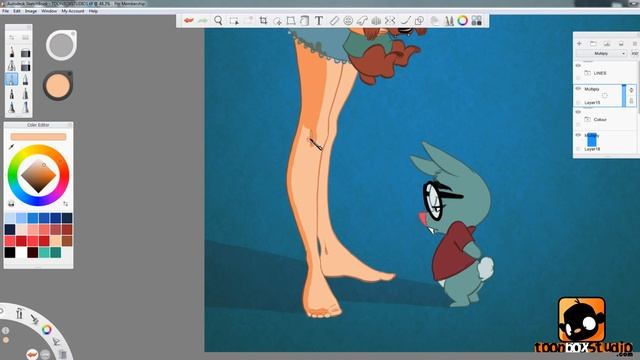Click the color wheel icon in the lagoon
Image resolution: width=640 pixels, height=360 pixels.
(47, 329)
